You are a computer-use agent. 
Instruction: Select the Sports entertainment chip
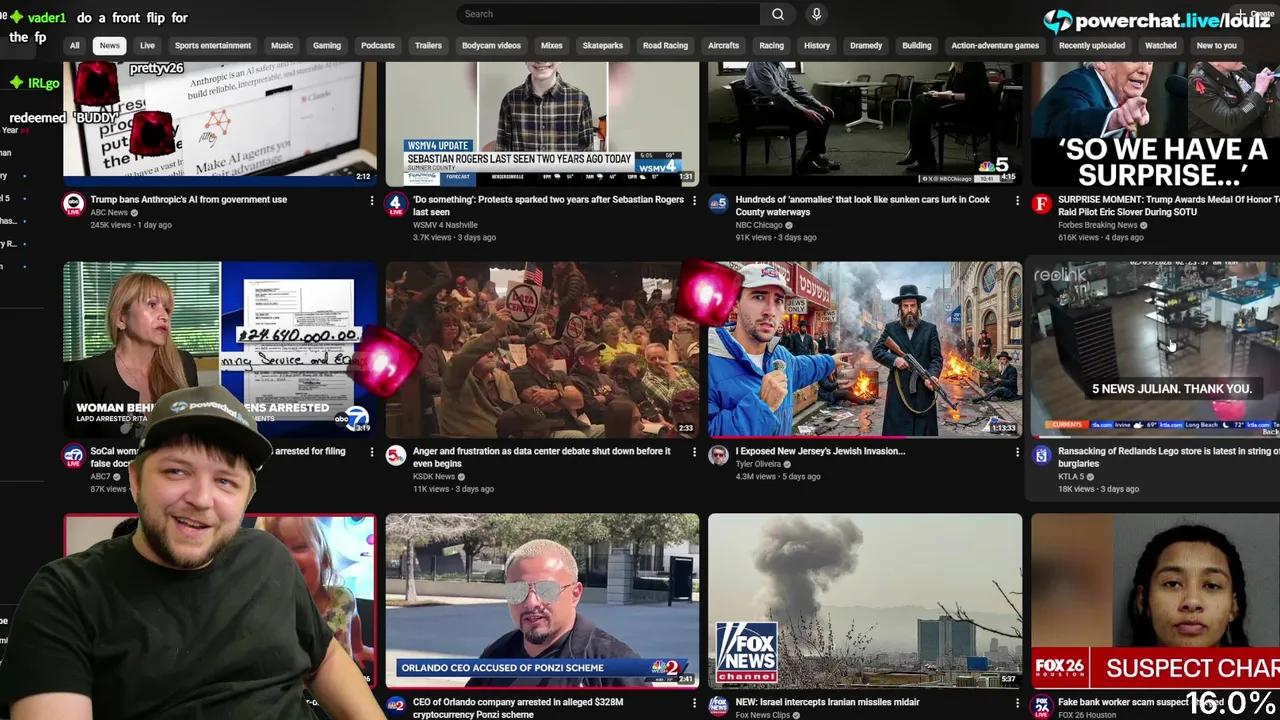click(x=213, y=45)
